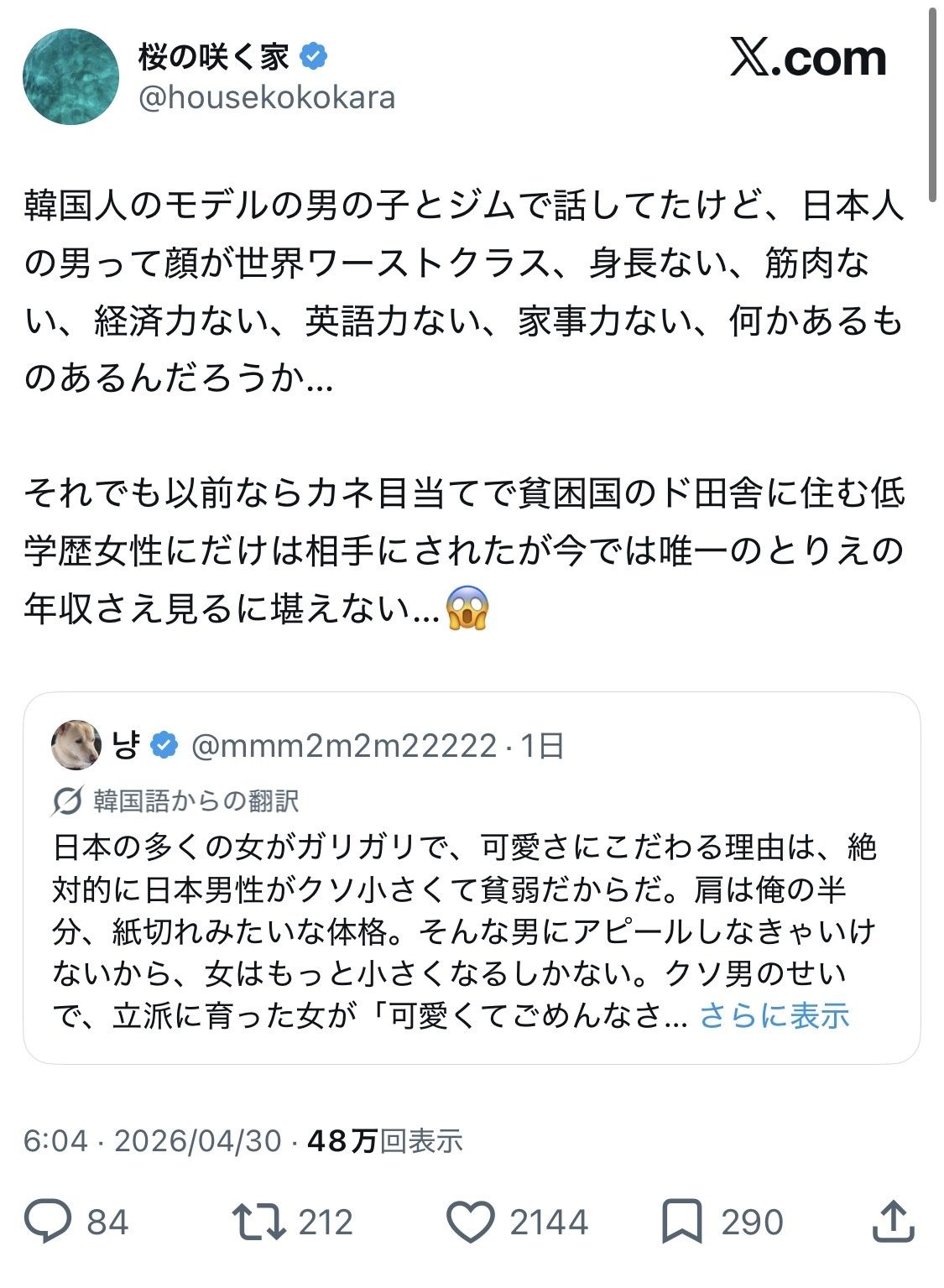The width and height of the screenshot is (944, 1288).
Task: Open quoted user's dog avatar
Action: coord(76,744)
